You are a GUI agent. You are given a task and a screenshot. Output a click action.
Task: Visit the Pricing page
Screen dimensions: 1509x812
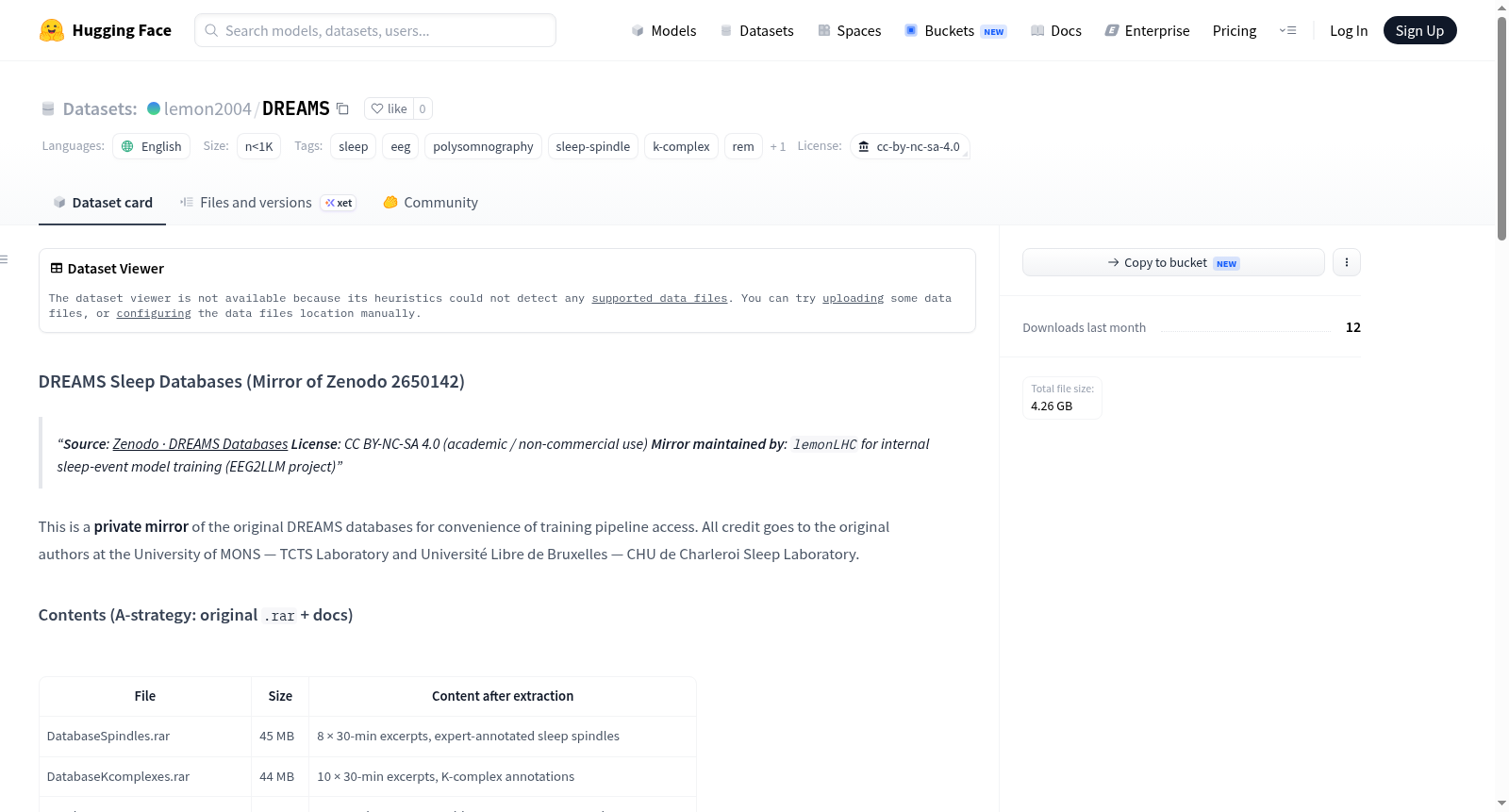coord(1235,30)
